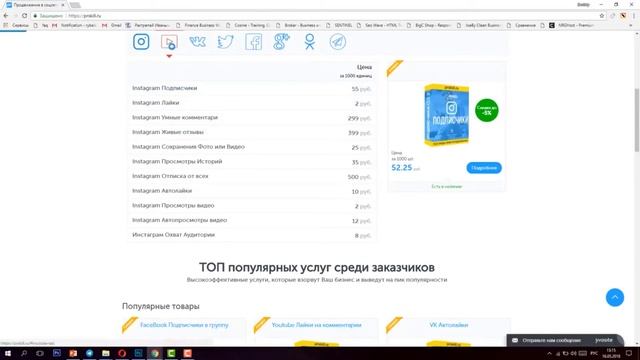The image size is (640, 360).
Task: Select Instagram Подписчики row
Action: click(251, 89)
